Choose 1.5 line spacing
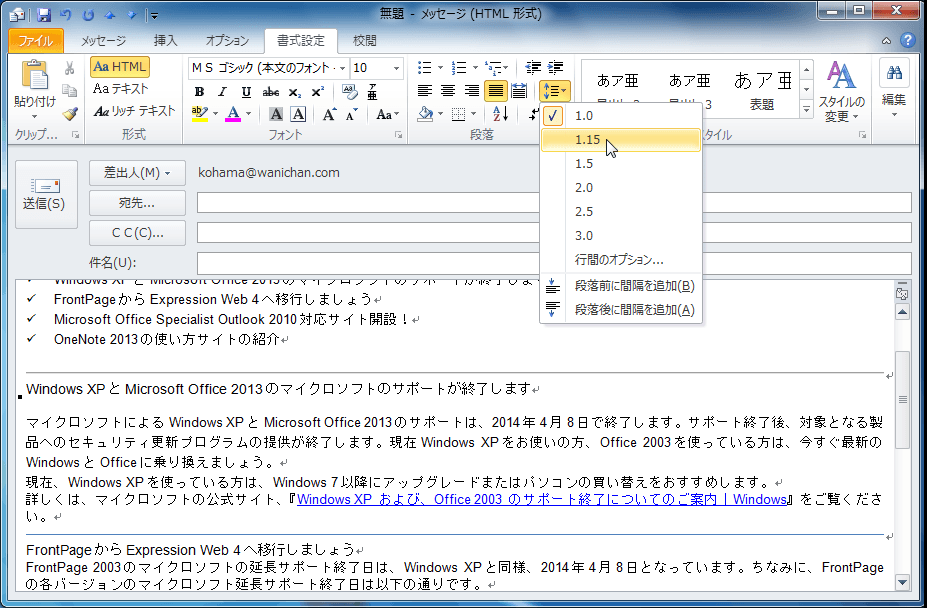This screenshot has width=927, height=608. (621, 163)
